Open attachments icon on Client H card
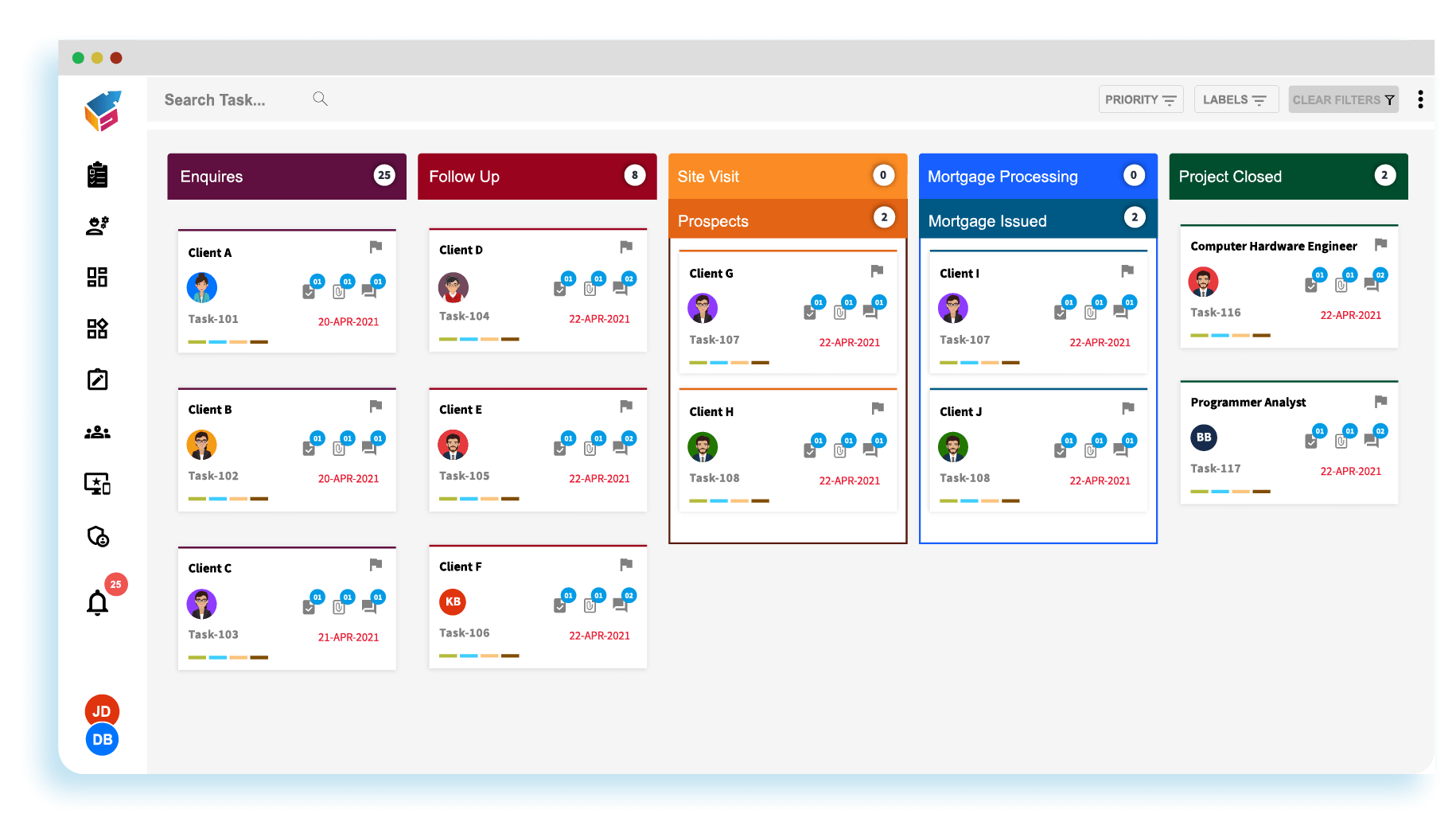 (840, 450)
